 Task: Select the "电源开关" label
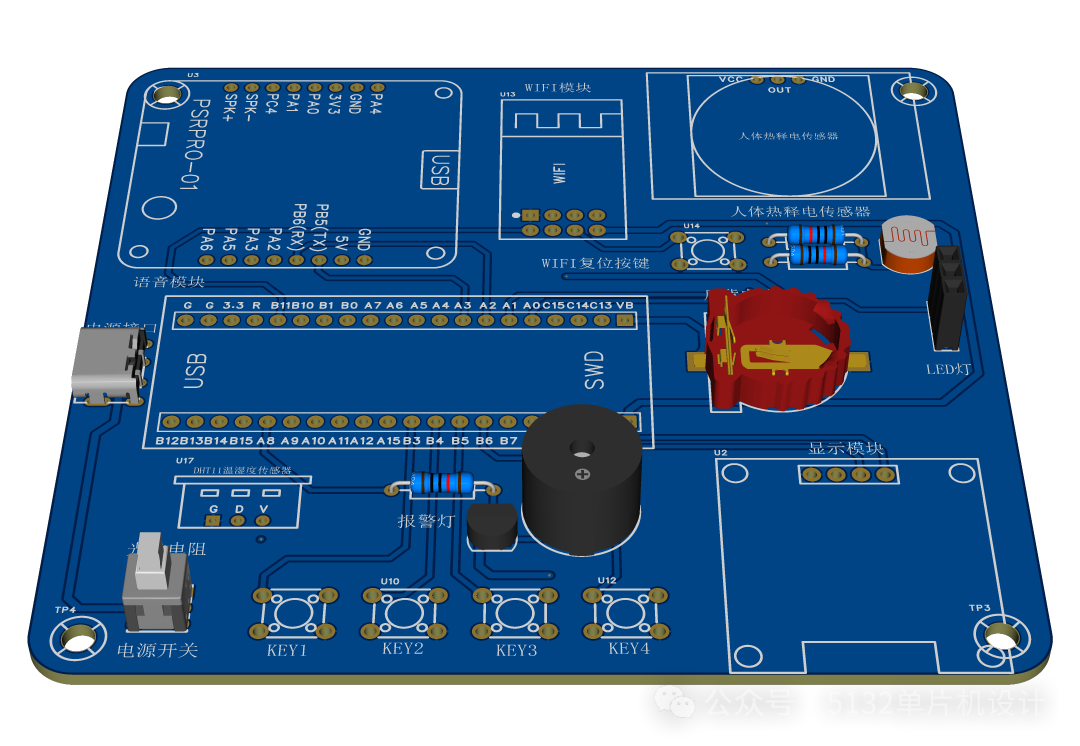point(157,650)
